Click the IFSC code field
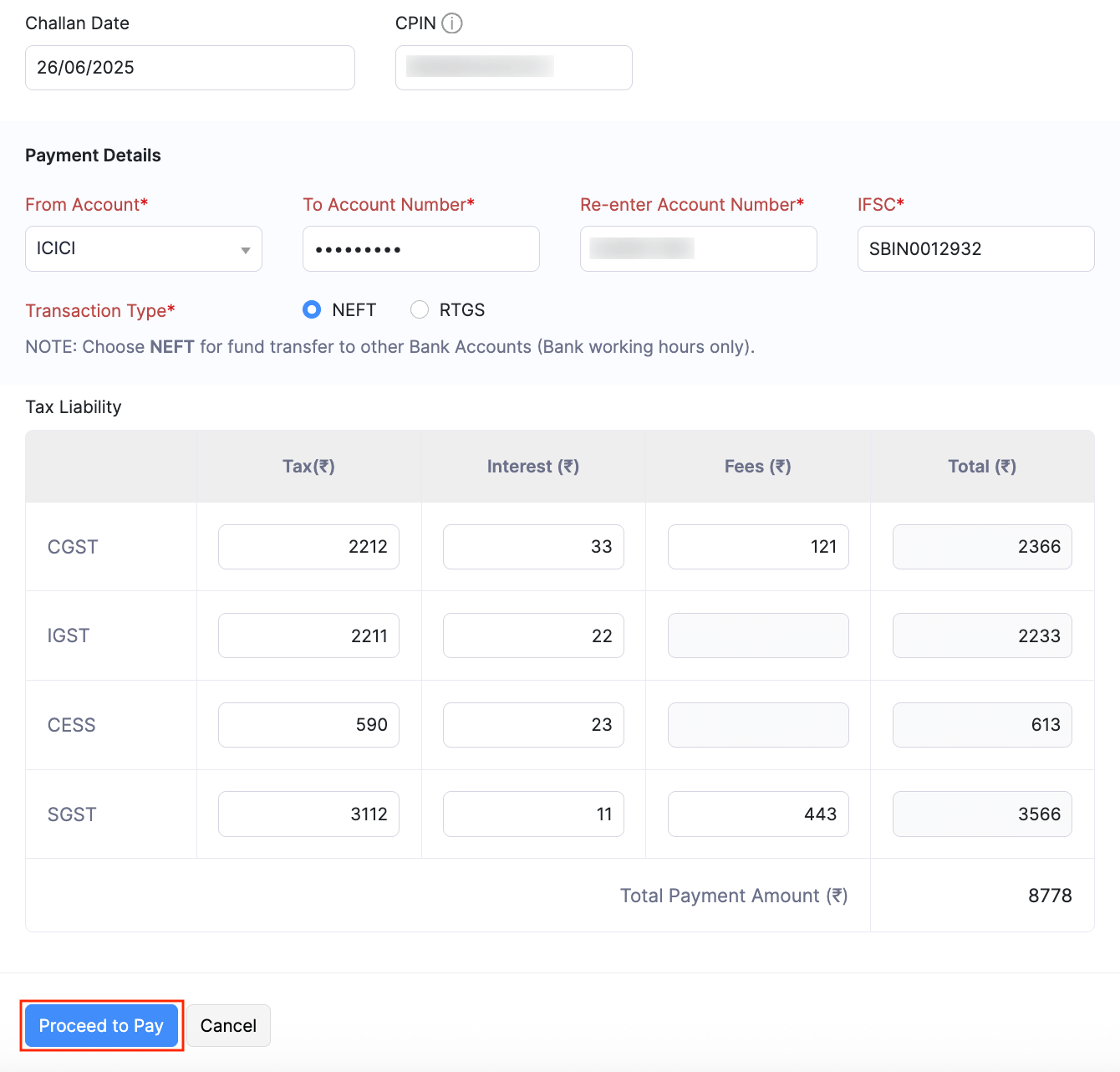This screenshot has height=1072, width=1120. click(975, 248)
